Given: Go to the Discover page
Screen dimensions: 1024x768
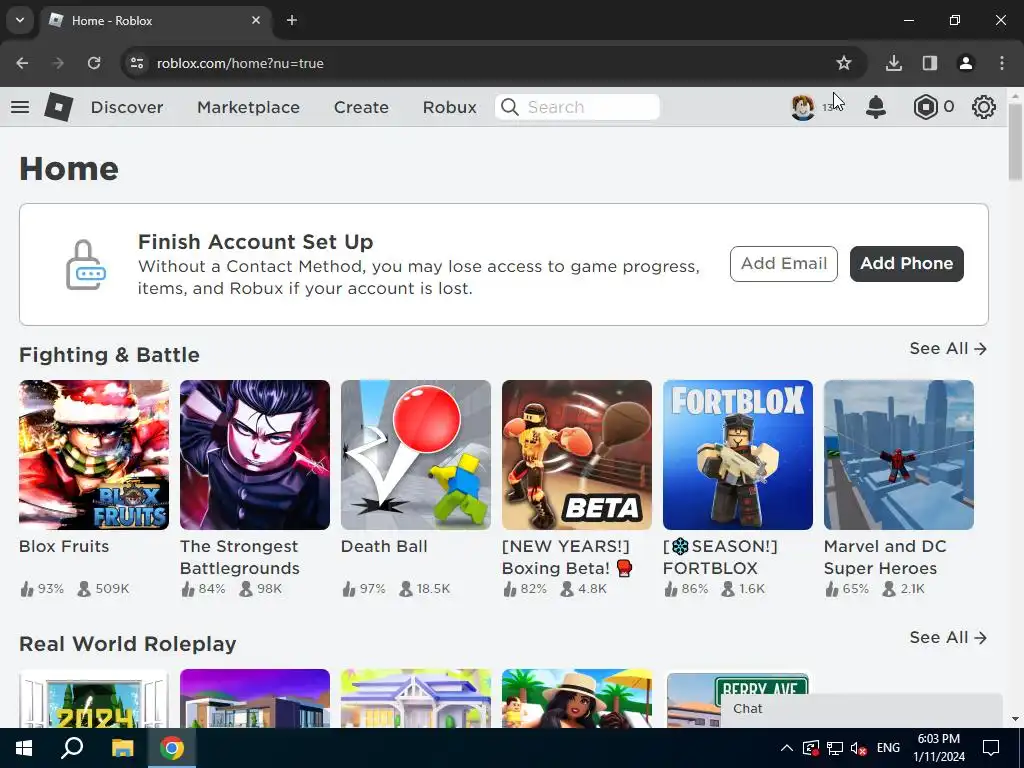Looking at the screenshot, I should point(127,107).
